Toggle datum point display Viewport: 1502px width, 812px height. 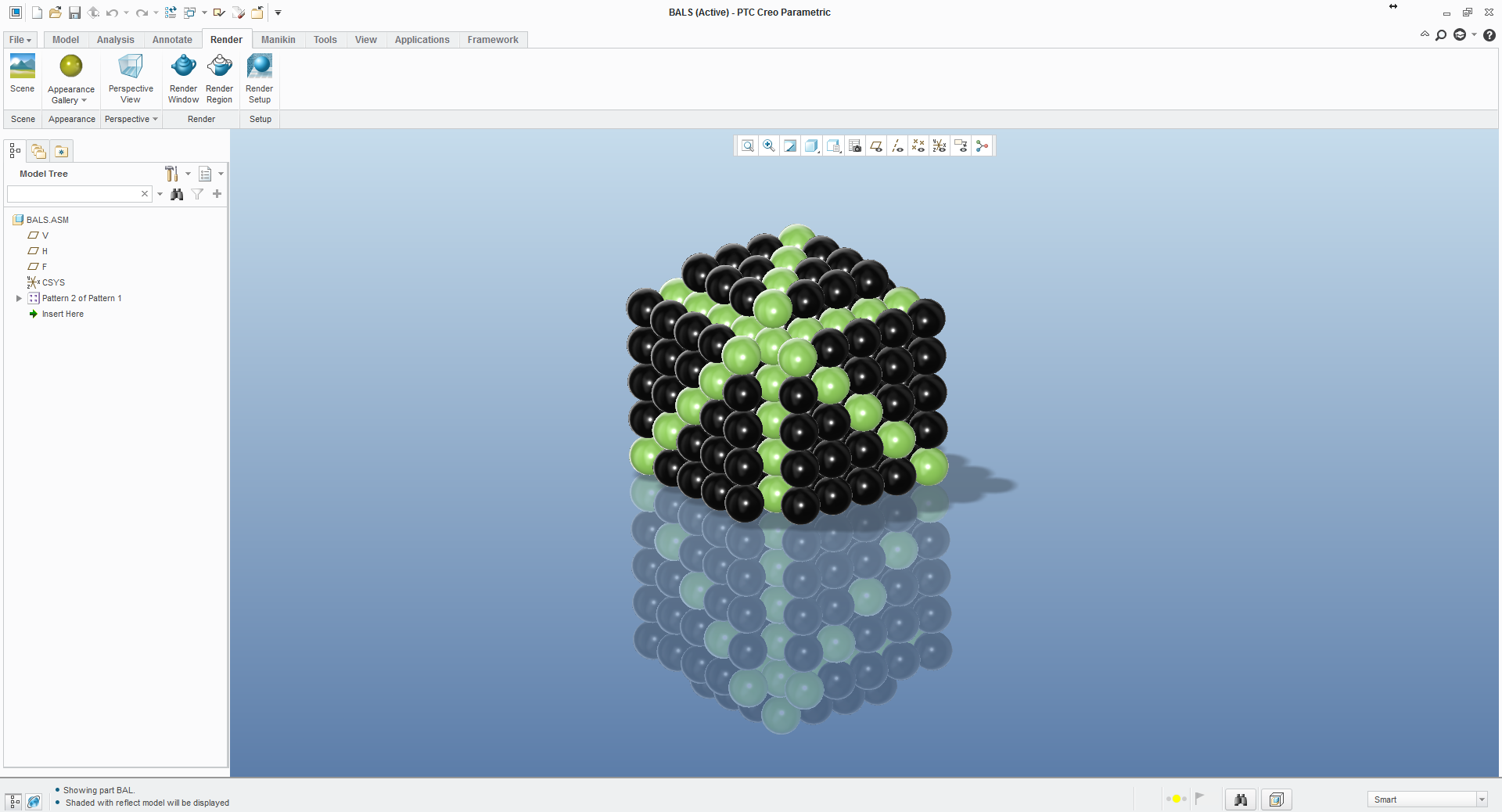click(918, 146)
